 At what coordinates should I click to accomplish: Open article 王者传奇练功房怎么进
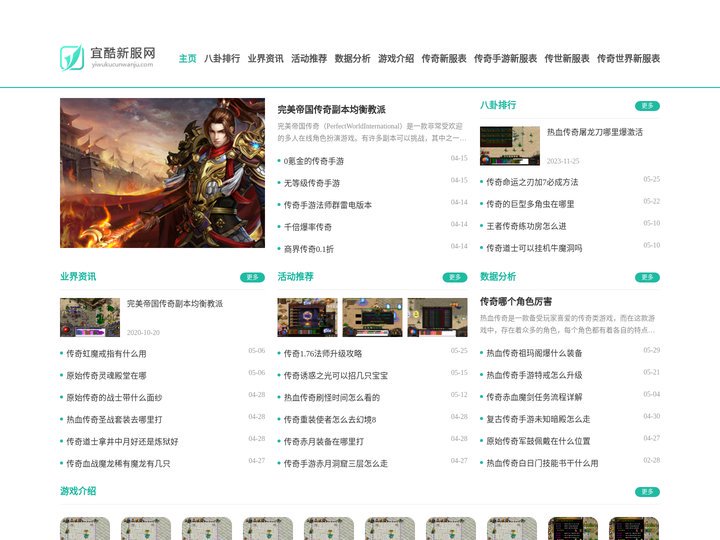pos(526,226)
